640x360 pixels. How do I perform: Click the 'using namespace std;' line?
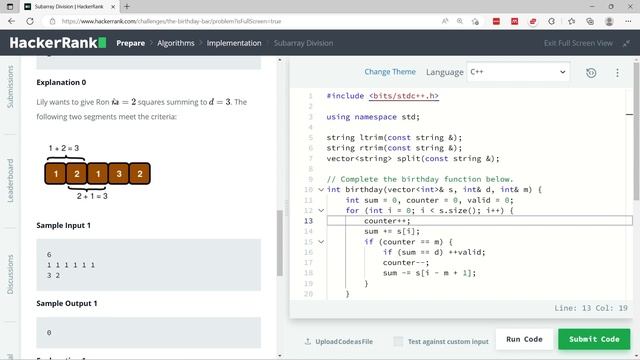373,117
